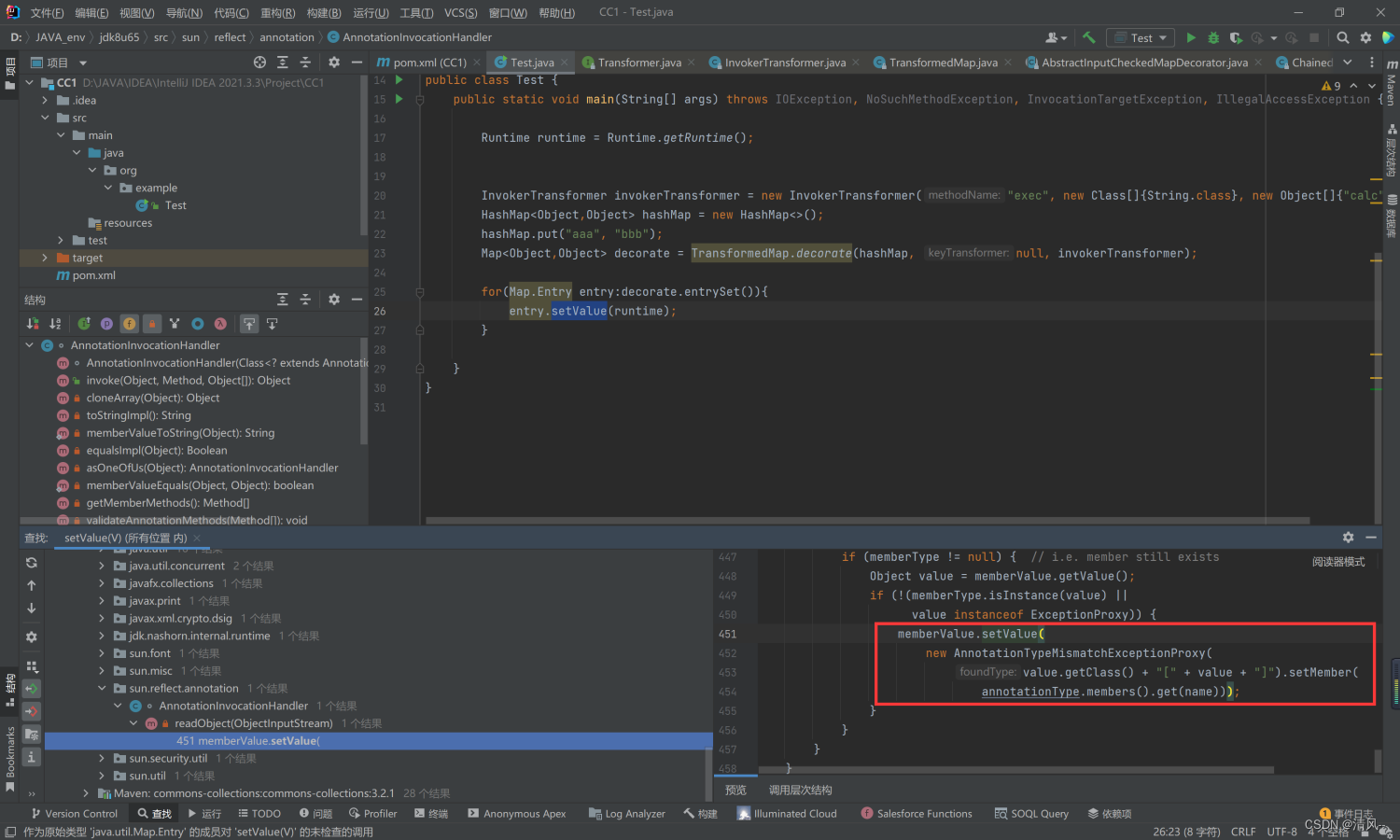This screenshot has width=1400, height=840.
Task: Open Test run configuration dropdown
Action: point(1141,37)
